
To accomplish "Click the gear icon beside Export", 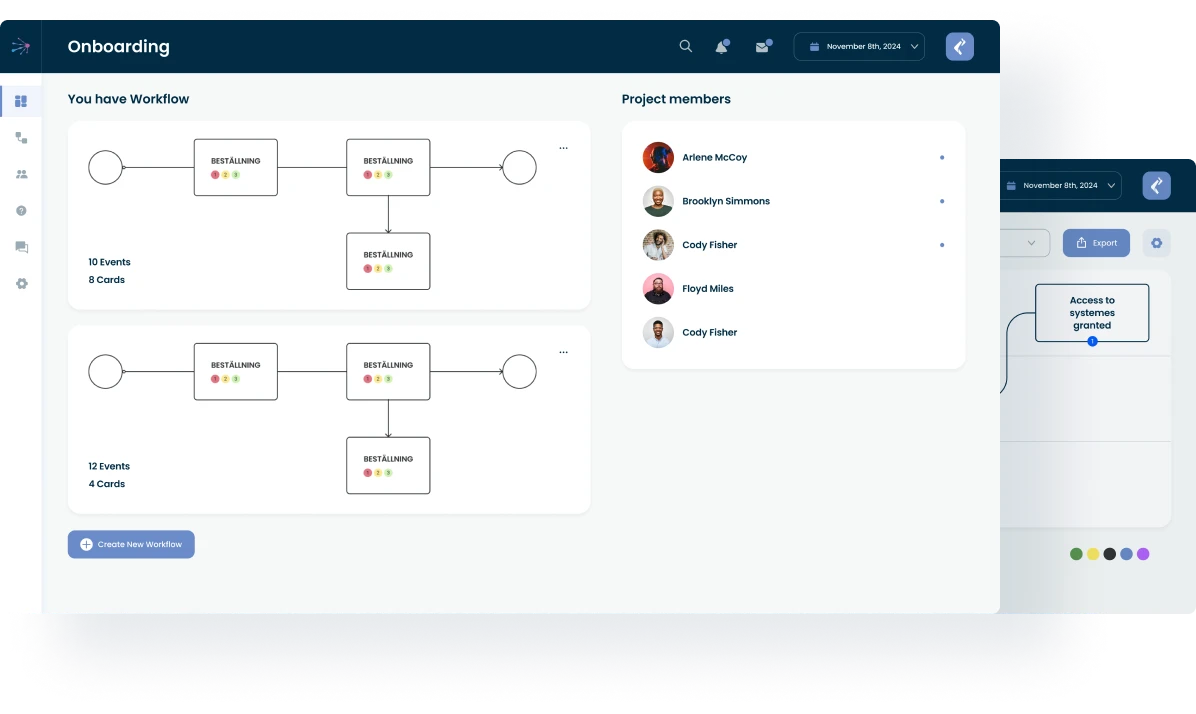I will point(1156,243).
